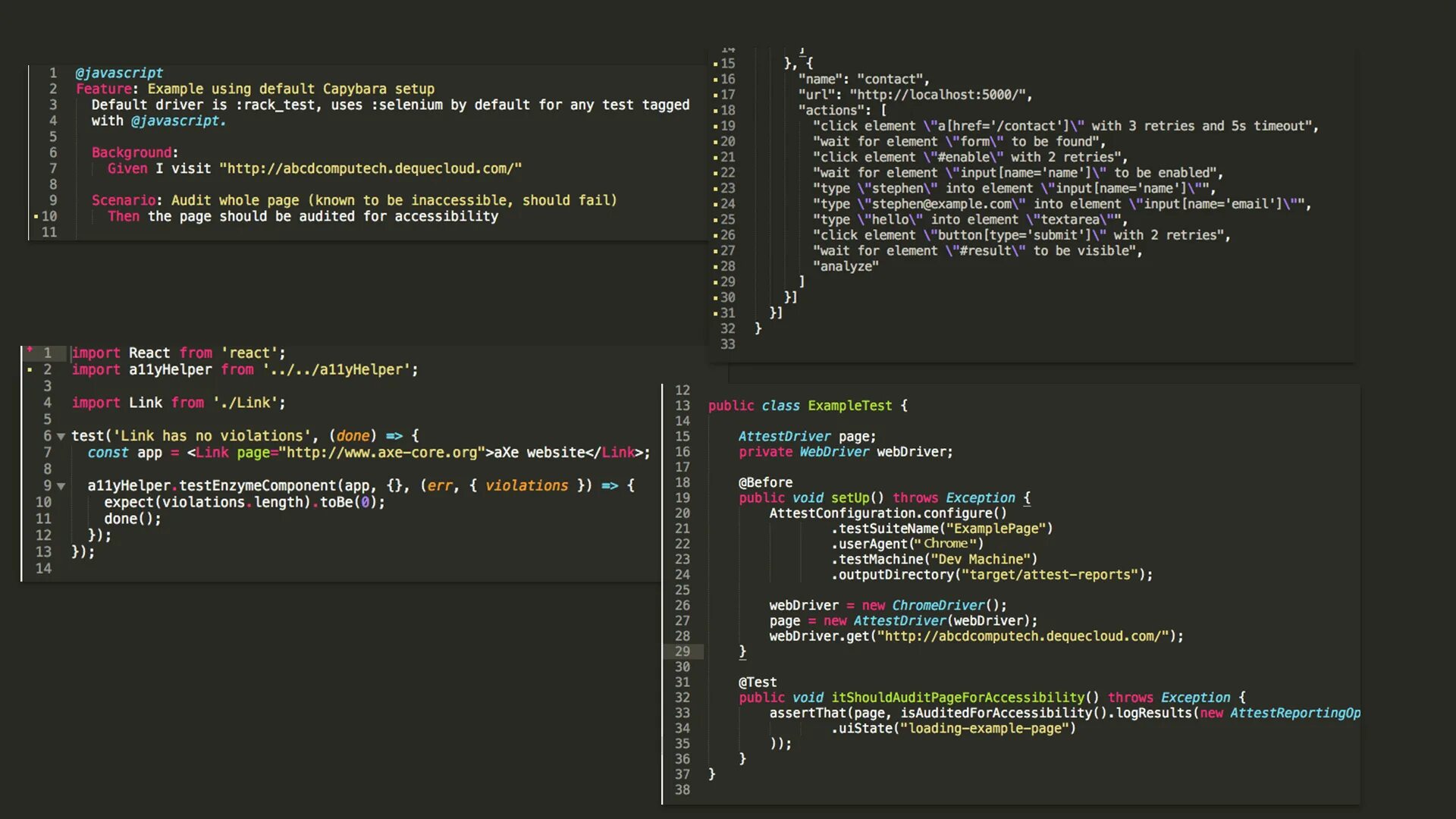Image resolution: width=1456 pixels, height=819 pixels.
Task: Click the '../../a11yHelper' import path
Action: point(337,370)
